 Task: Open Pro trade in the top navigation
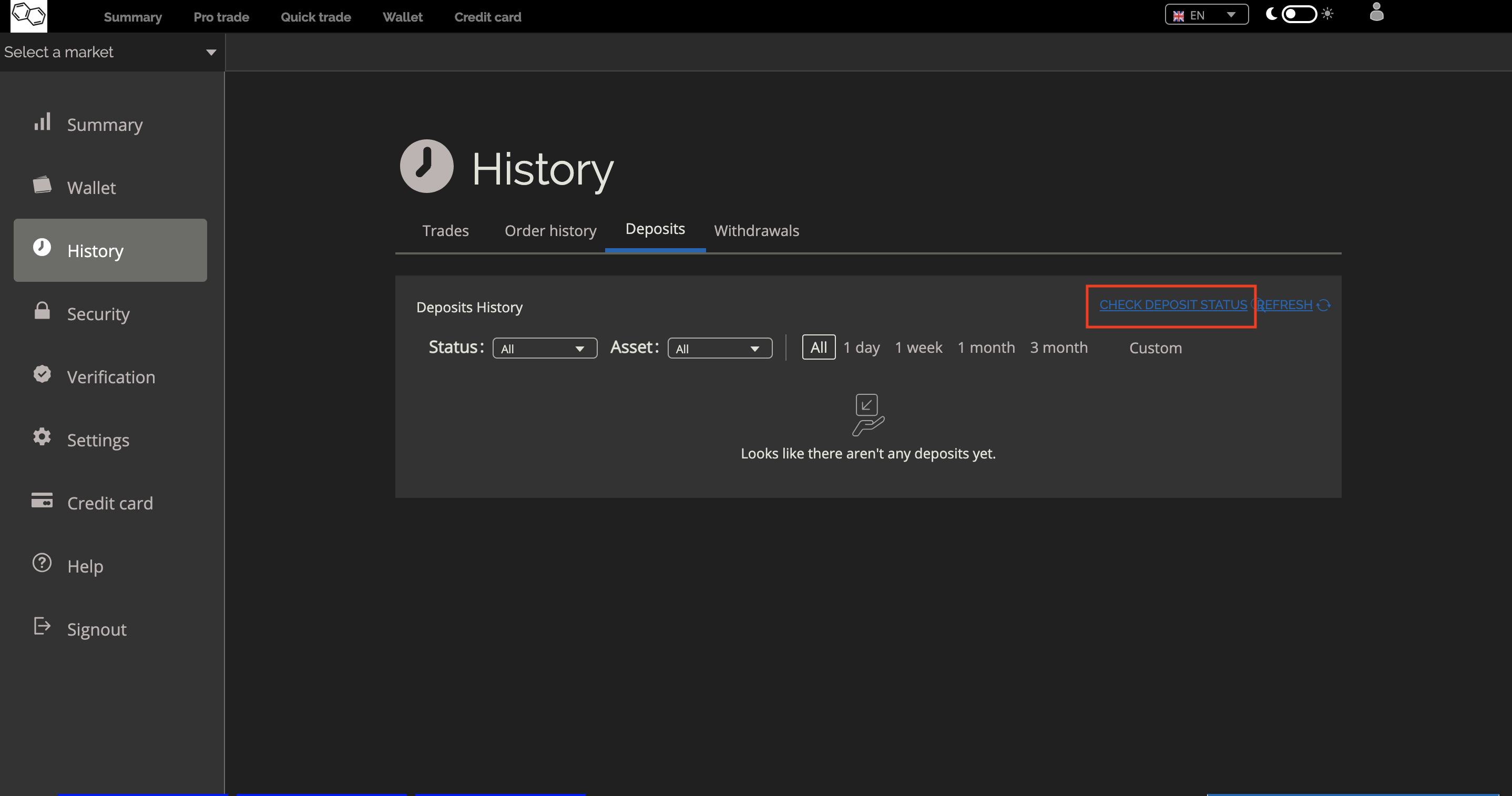pyautogui.click(x=221, y=17)
